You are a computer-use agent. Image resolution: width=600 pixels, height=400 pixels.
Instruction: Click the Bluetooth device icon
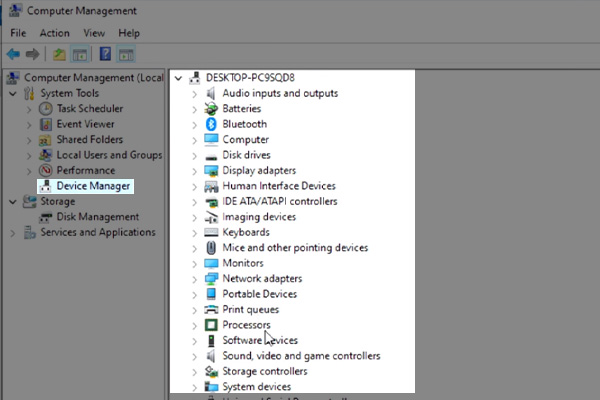click(211, 124)
